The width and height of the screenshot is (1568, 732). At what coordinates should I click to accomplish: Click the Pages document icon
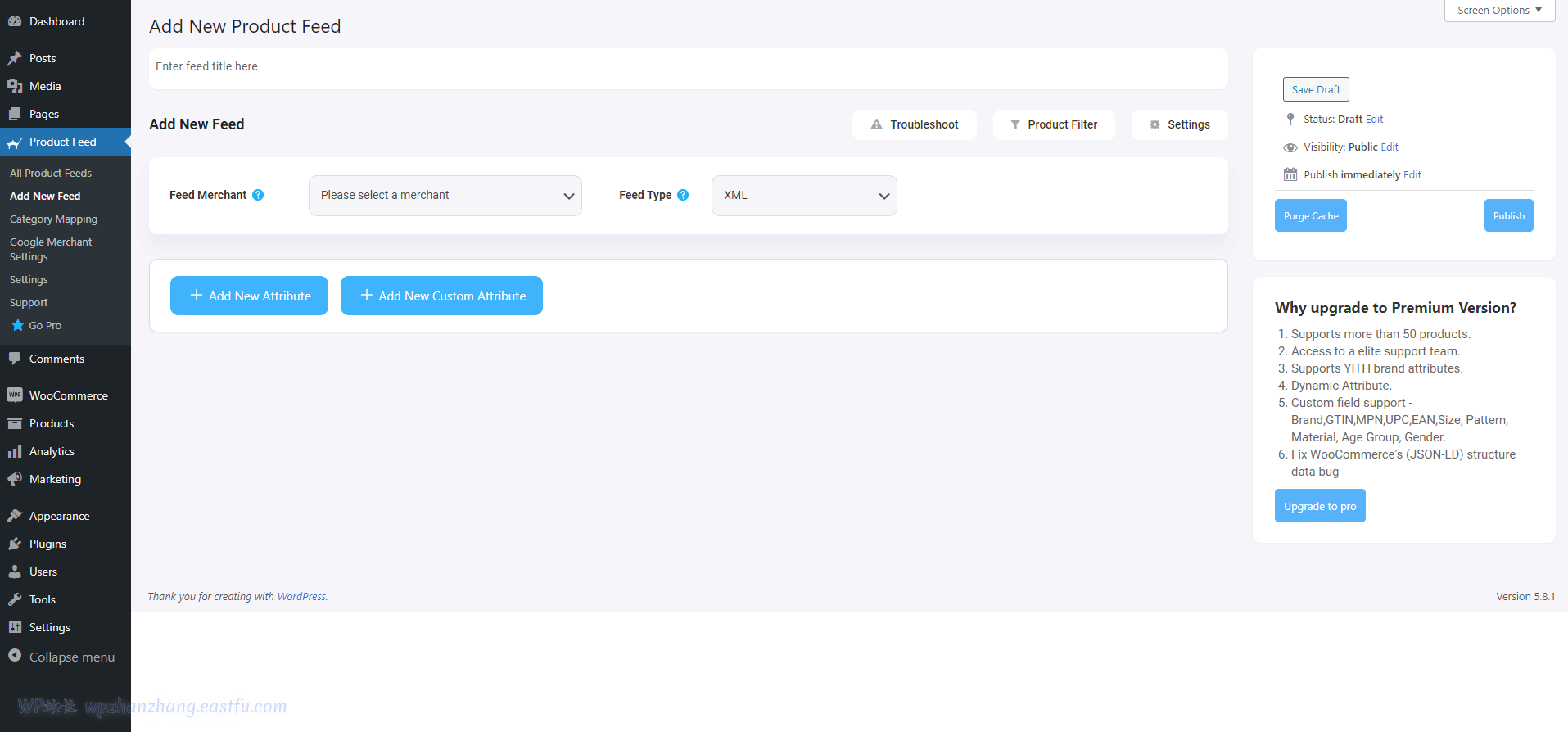point(15,114)
